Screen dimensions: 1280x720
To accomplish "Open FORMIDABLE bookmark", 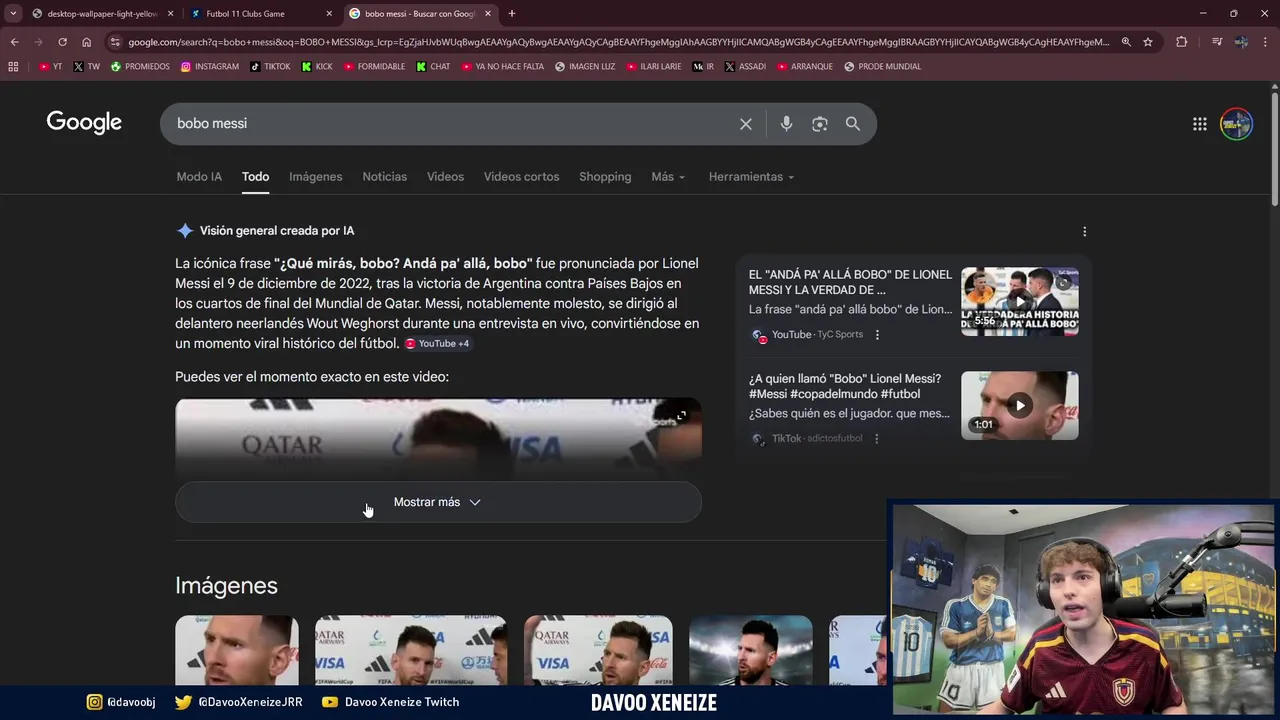I will click(x=374, y=67).
